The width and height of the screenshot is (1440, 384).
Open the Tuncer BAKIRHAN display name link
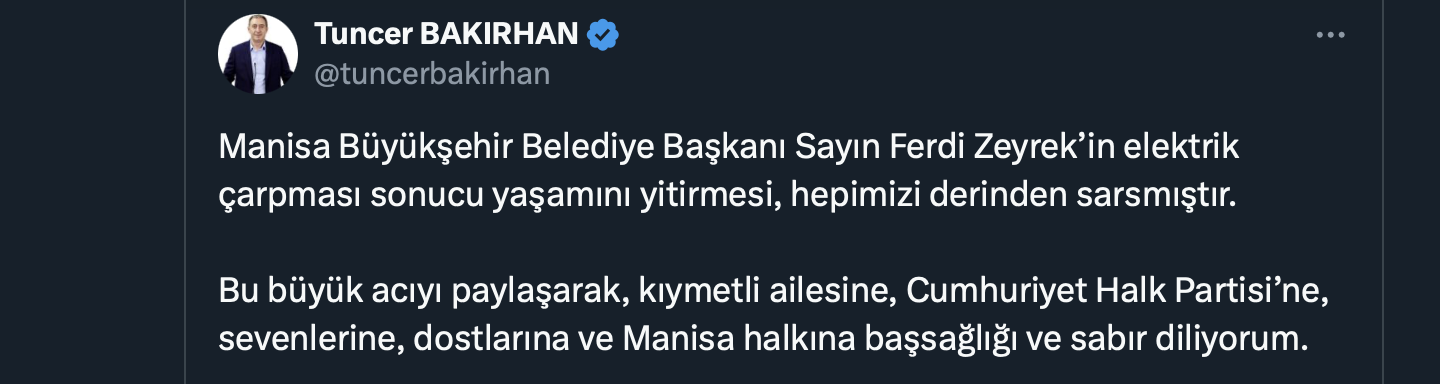(x=446, y=34)
